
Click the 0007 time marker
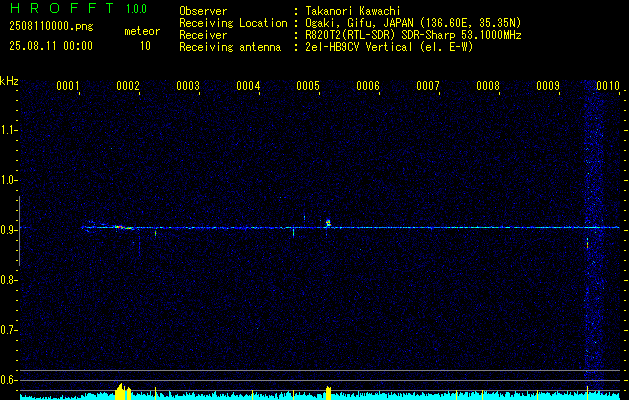click(x=428, y=86)
